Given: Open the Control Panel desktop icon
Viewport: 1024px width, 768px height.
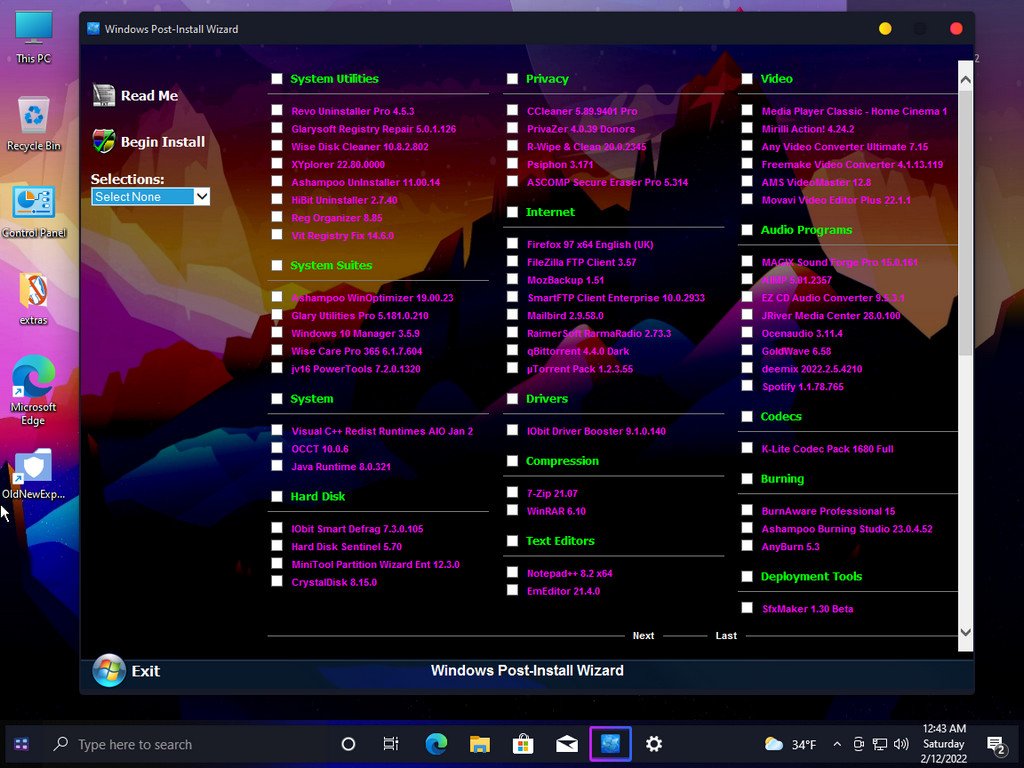Looking at the screenshot, I should pos(33,212).
